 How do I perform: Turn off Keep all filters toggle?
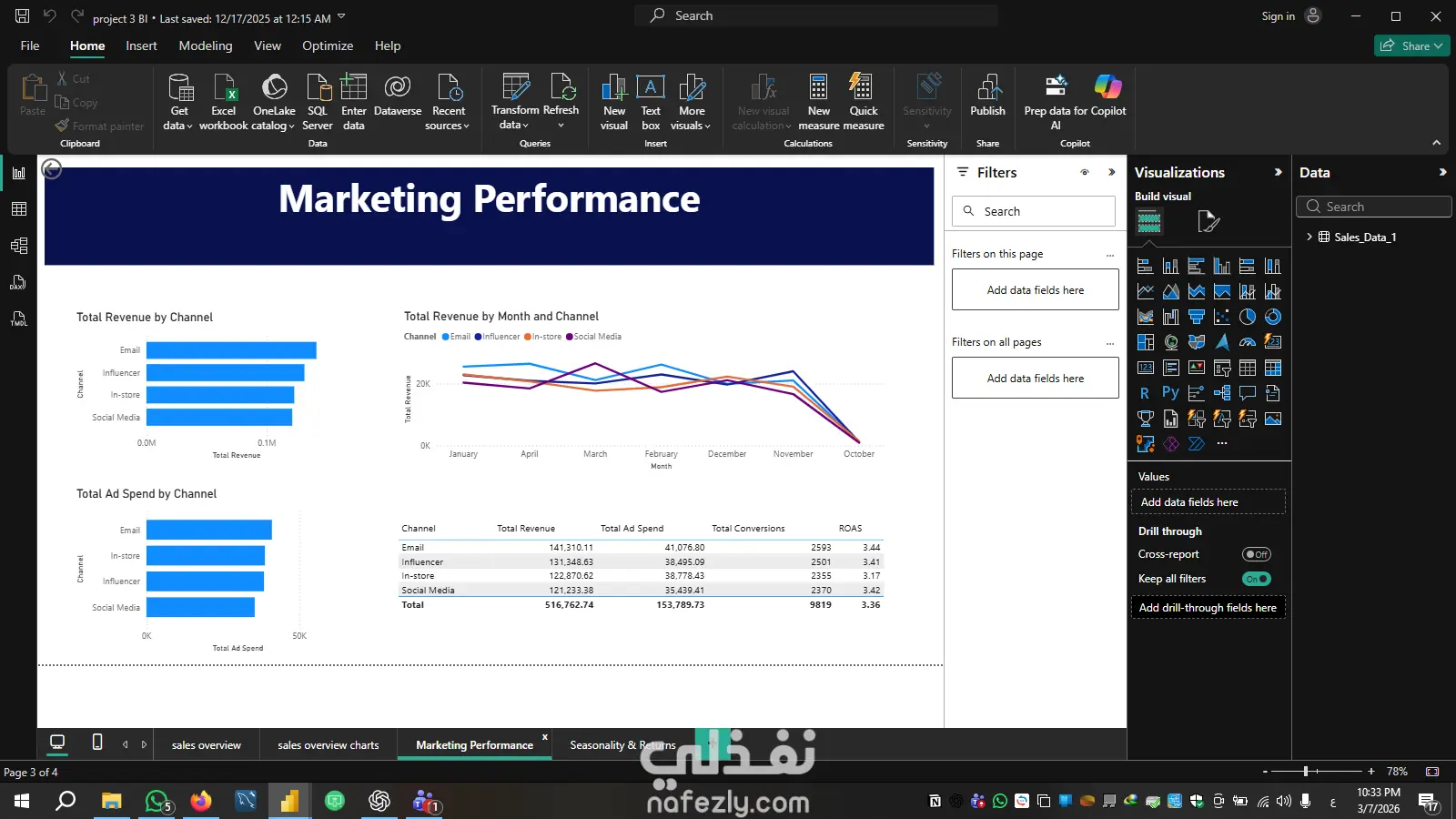click(x=1257, y=579)
